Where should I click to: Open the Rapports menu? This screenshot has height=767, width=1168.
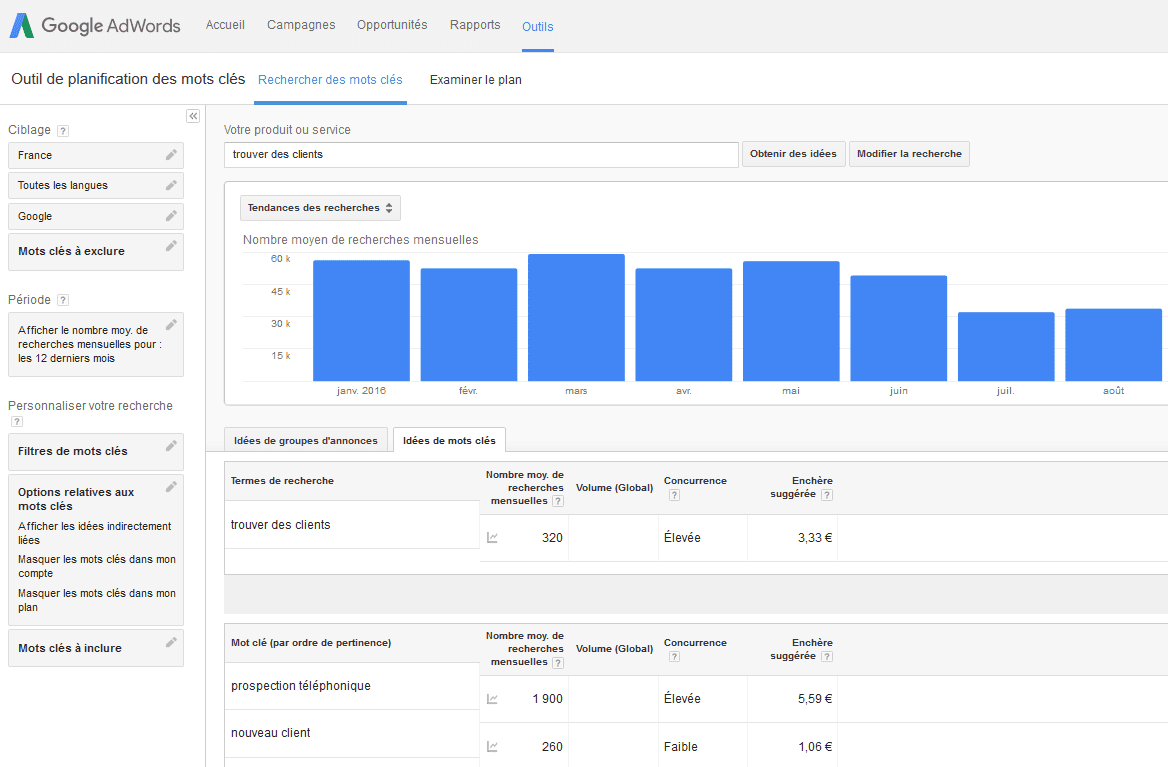point(475,25)
